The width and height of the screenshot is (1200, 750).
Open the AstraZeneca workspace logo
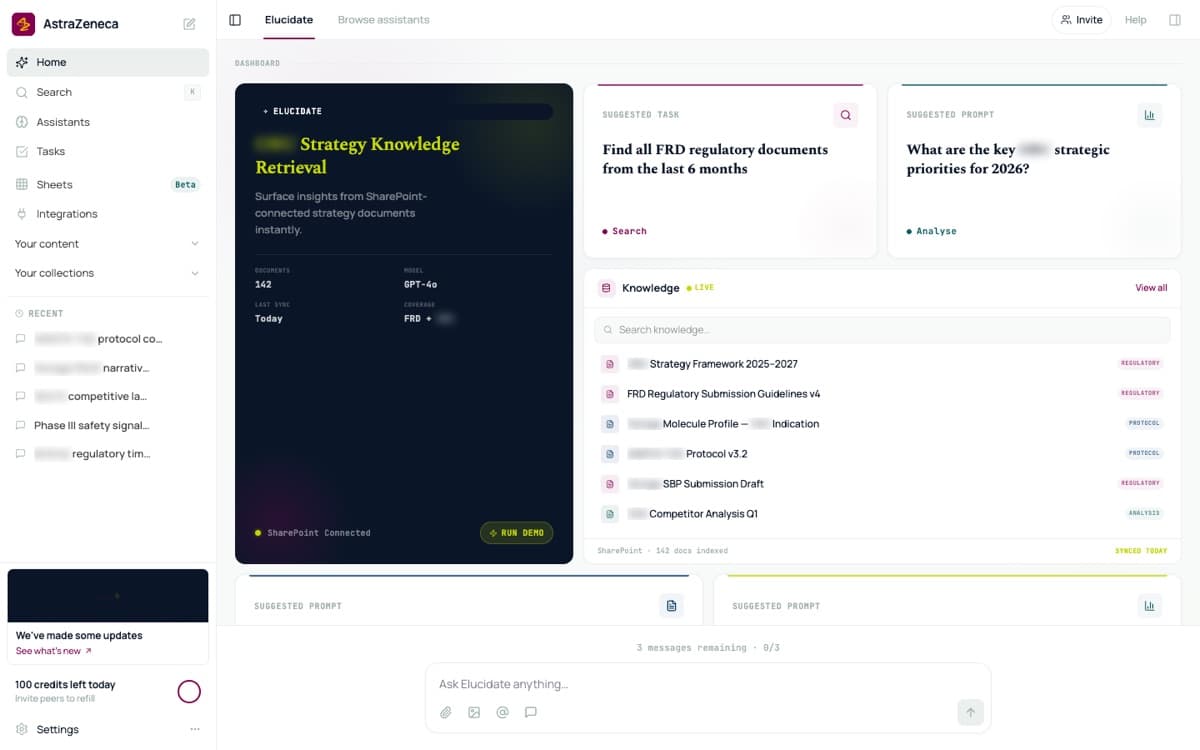23,23
